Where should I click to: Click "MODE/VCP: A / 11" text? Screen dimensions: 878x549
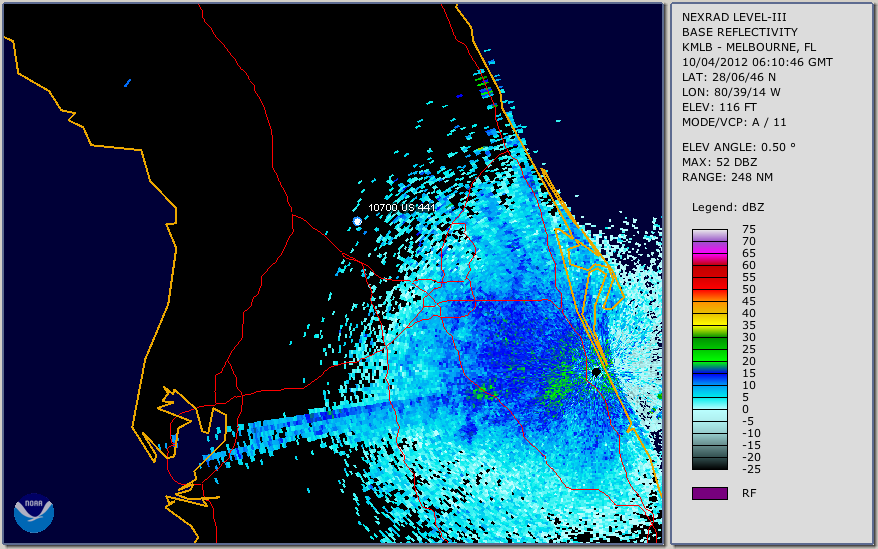(734, 122)
